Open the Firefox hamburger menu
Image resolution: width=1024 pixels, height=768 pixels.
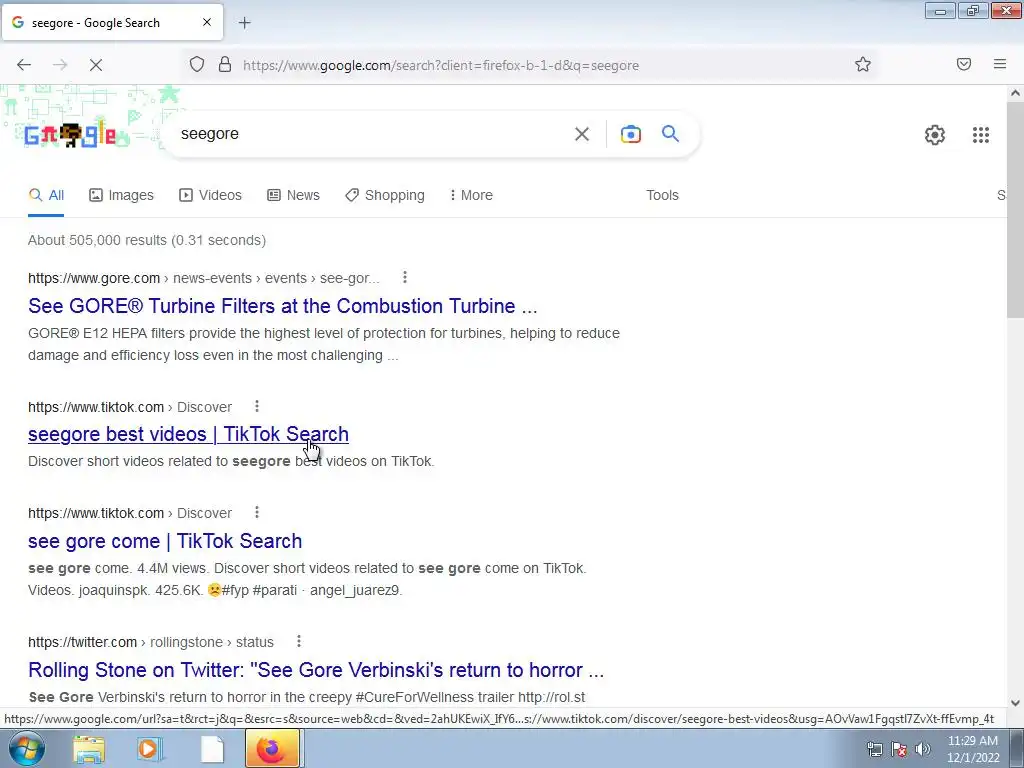click(1000, 64)
